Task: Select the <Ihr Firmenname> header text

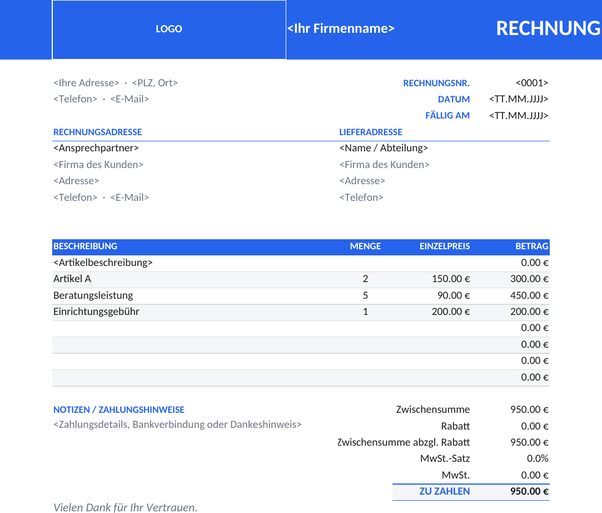Action: [x=341, y=28]
